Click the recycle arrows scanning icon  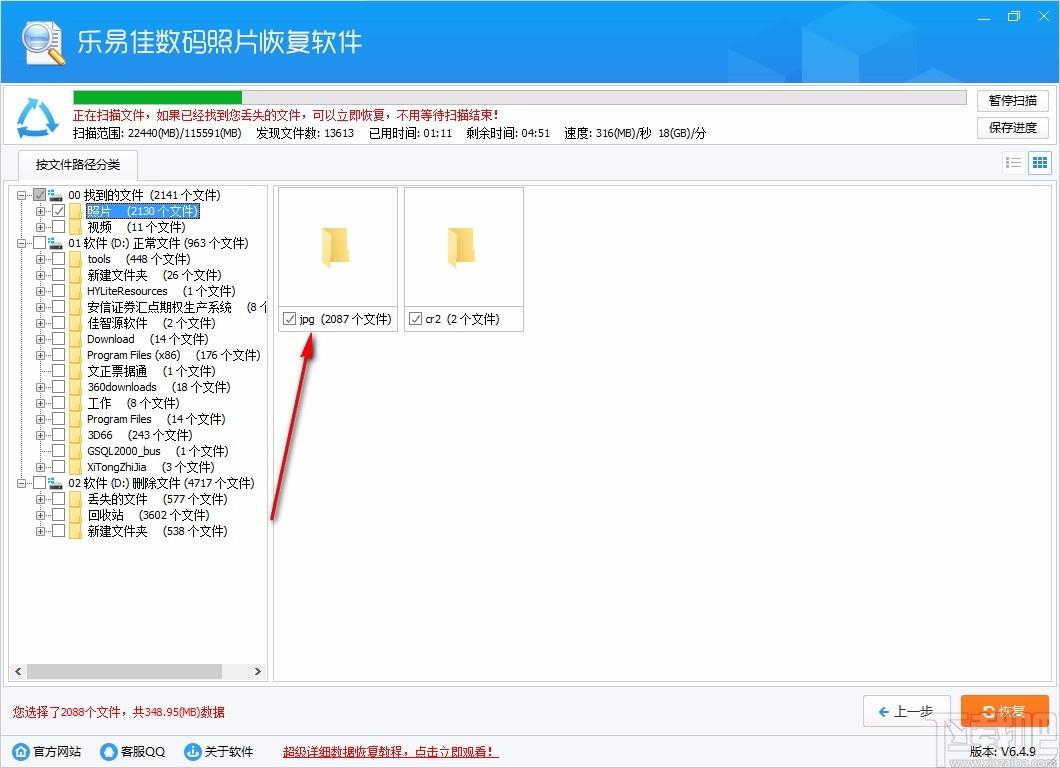click(x=37, y=117)
